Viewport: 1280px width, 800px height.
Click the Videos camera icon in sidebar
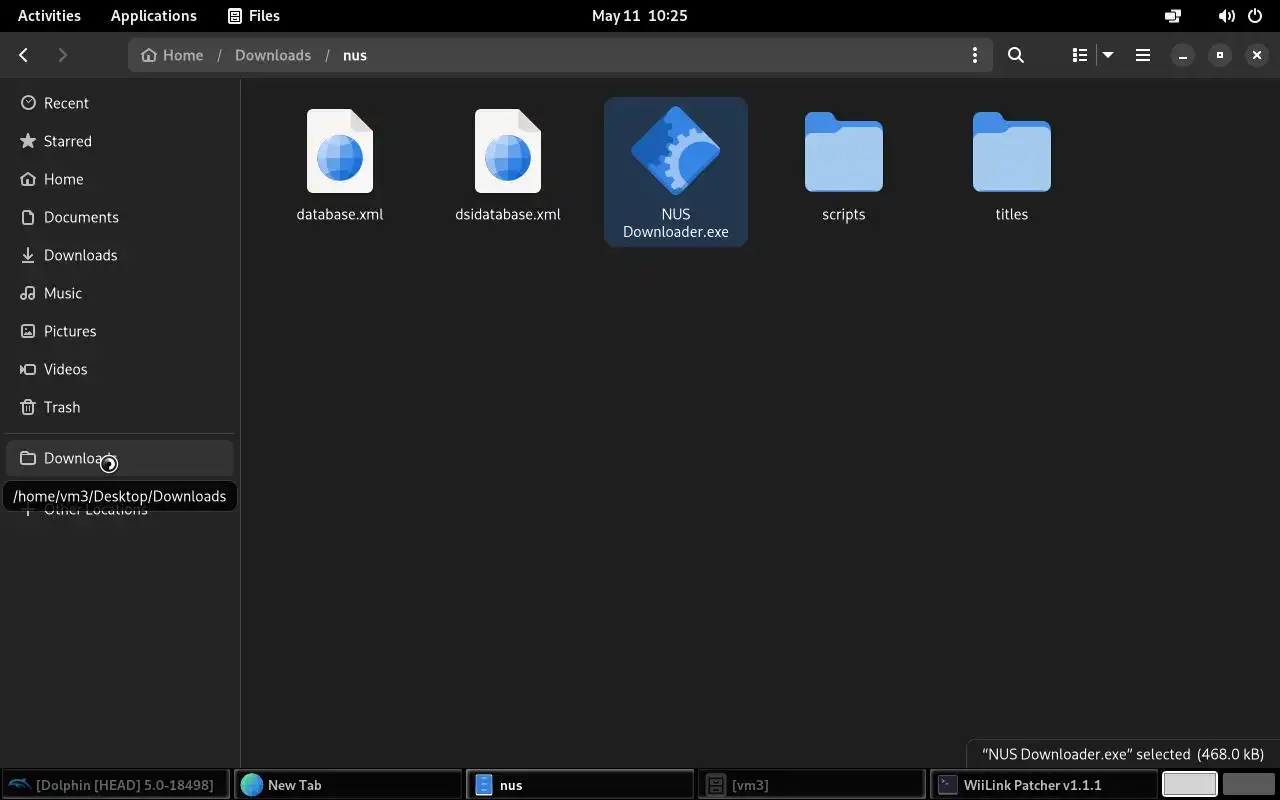28,369
